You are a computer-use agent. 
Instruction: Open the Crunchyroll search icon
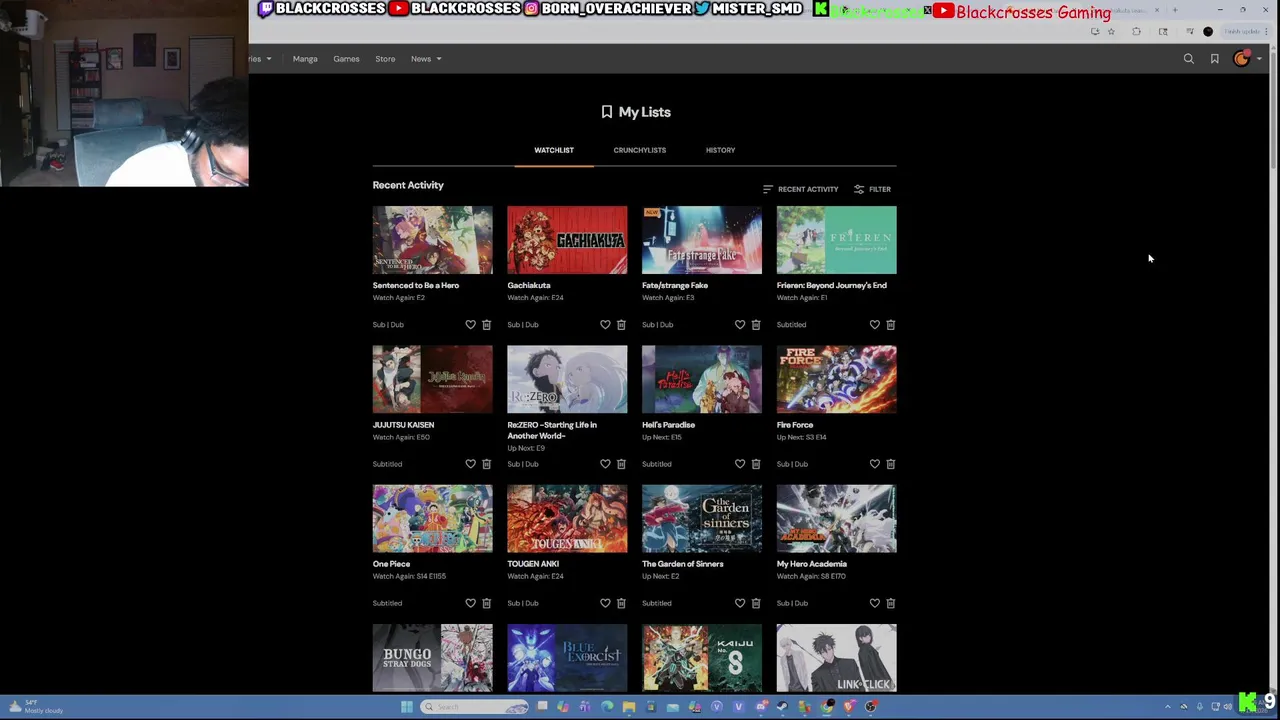pyautogui.click(x=1189, y=59)
